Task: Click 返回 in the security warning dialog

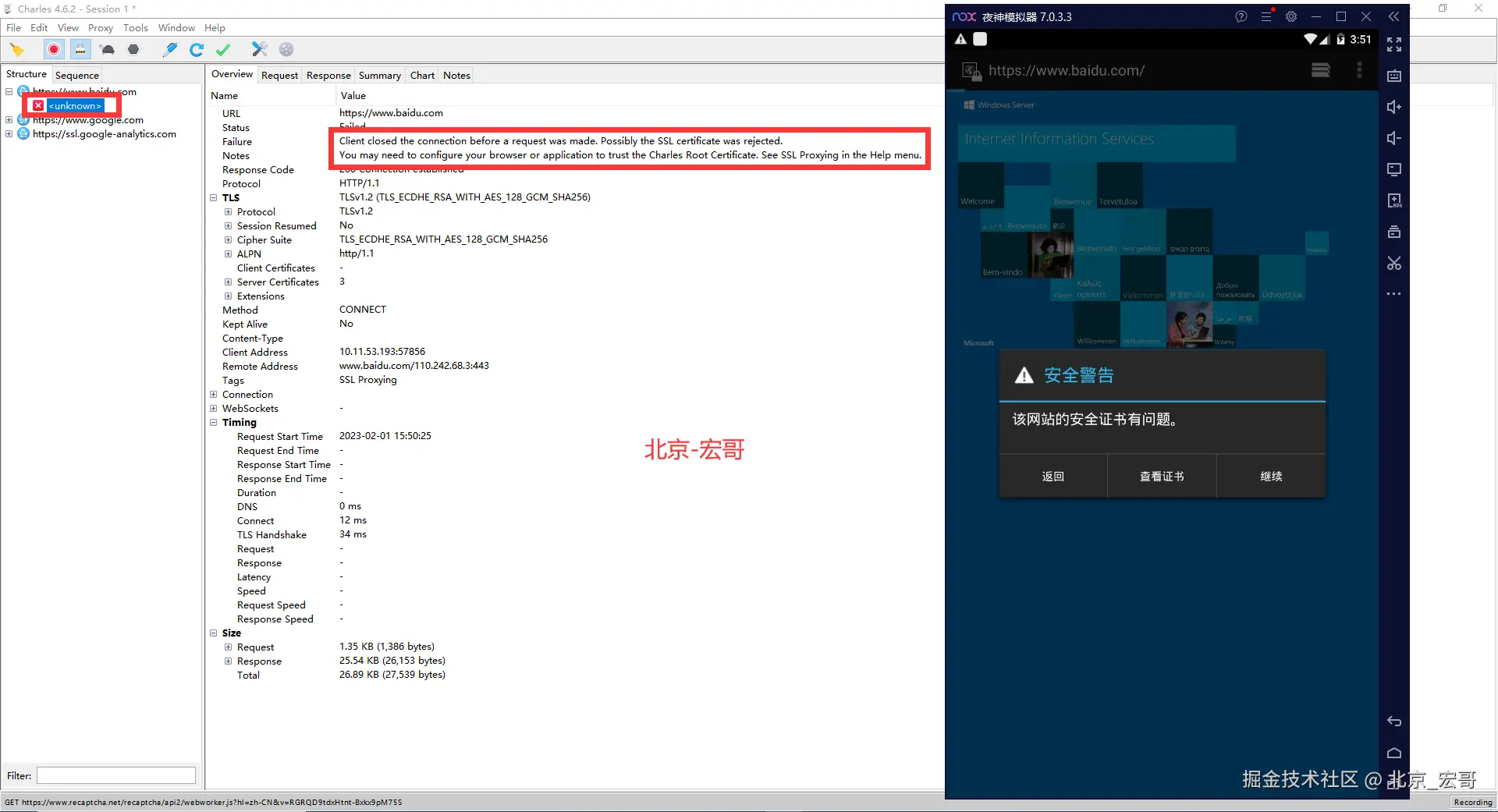Action: tap(1053, 476)
